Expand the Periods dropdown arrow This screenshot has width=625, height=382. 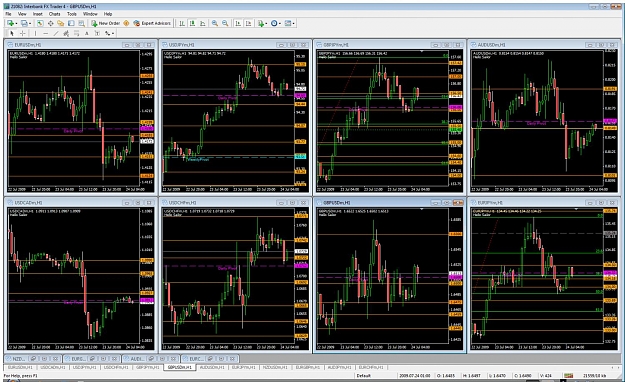tap(279, 24)
